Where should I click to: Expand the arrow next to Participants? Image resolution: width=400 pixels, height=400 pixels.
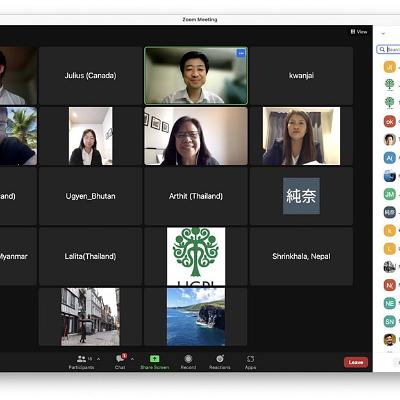[x=98, y=359]
